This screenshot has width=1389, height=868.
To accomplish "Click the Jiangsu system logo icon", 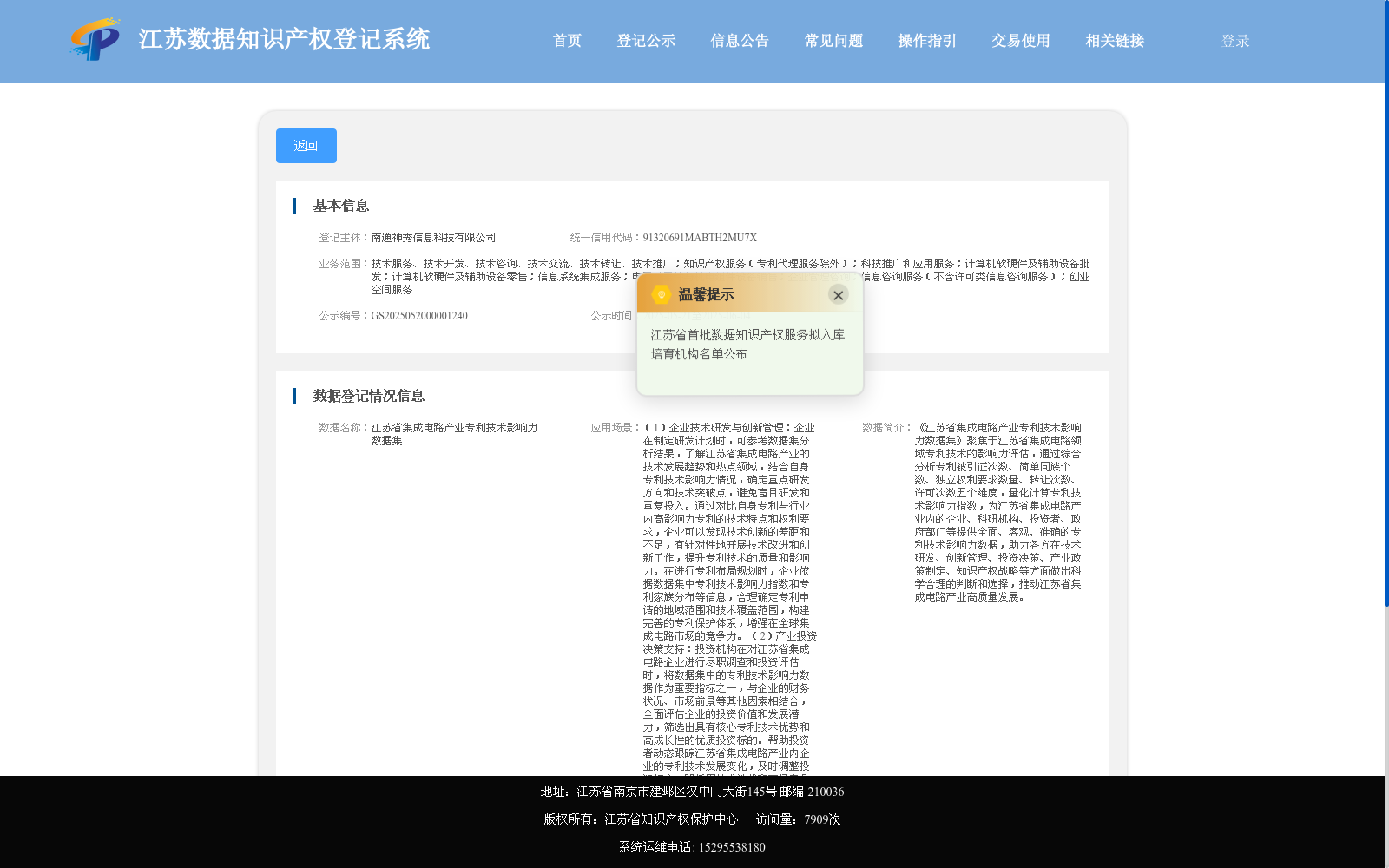I will [95, 40].
